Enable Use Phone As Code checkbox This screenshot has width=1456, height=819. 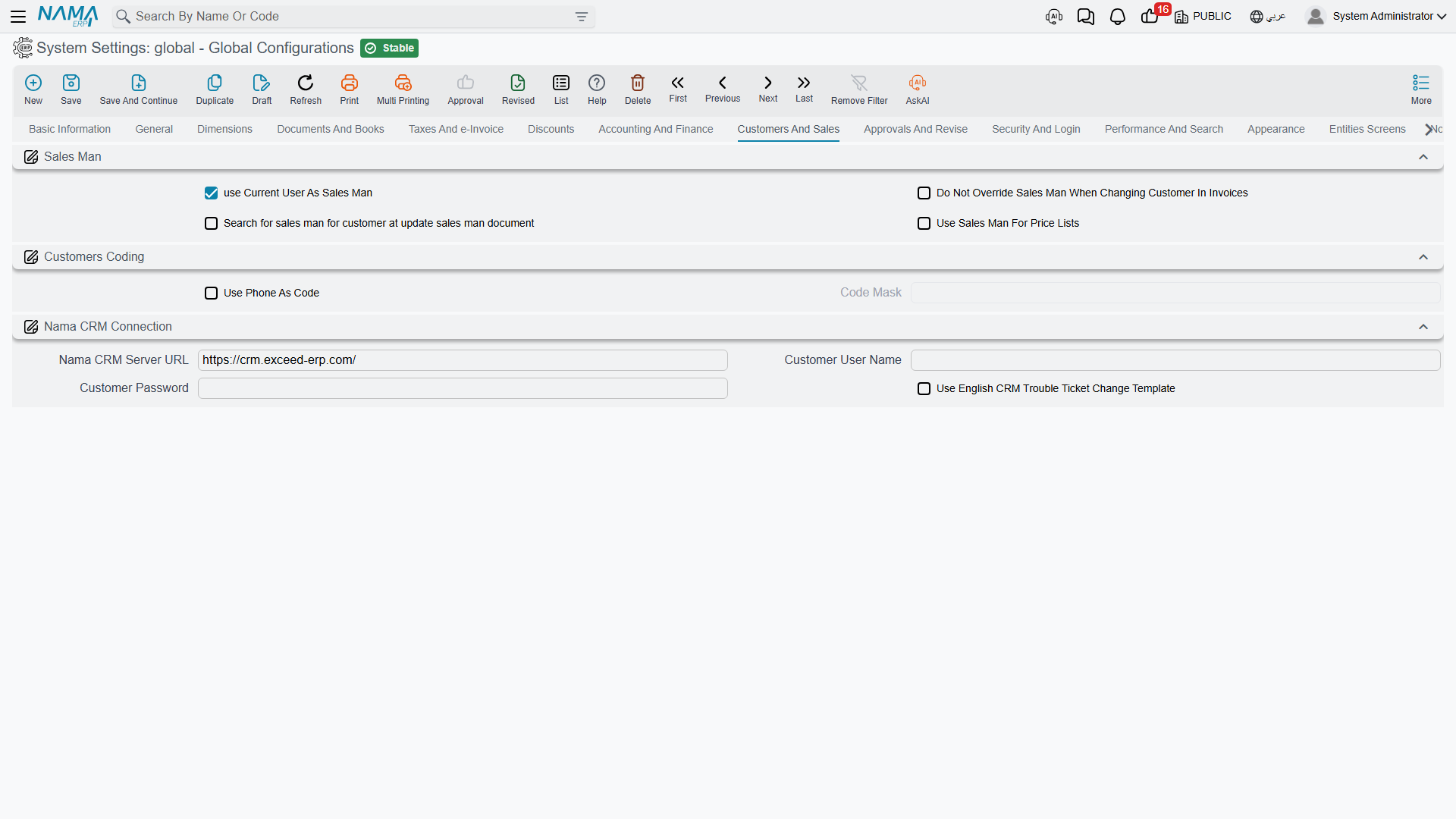211,293
